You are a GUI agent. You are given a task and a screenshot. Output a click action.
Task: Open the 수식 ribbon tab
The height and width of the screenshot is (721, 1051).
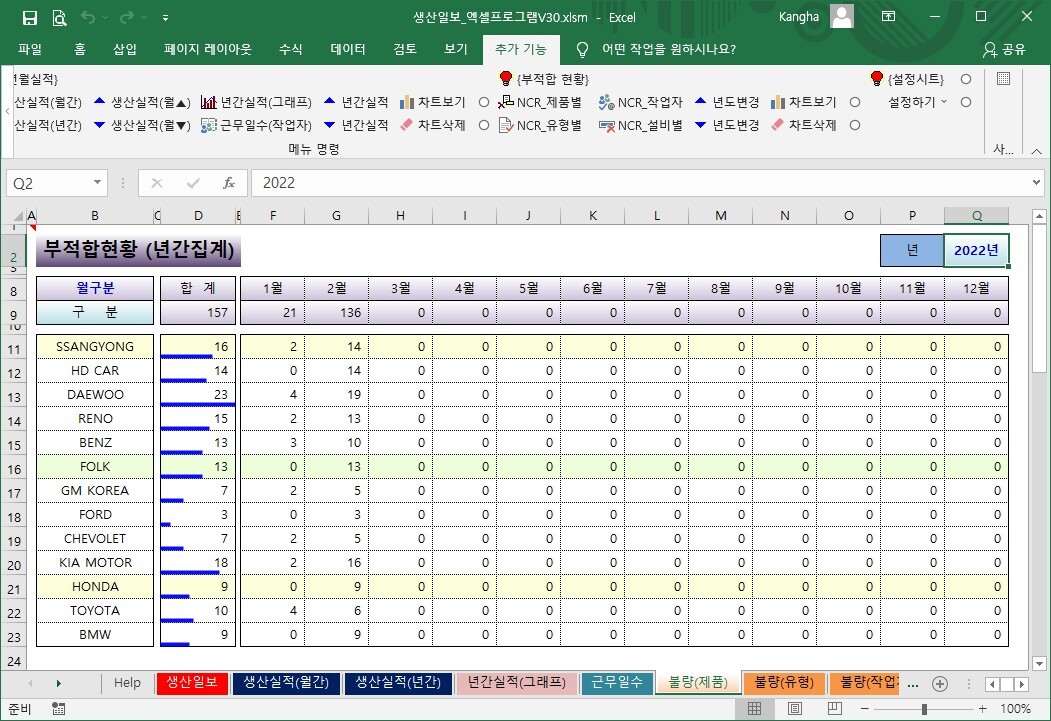tap(290, 49)
